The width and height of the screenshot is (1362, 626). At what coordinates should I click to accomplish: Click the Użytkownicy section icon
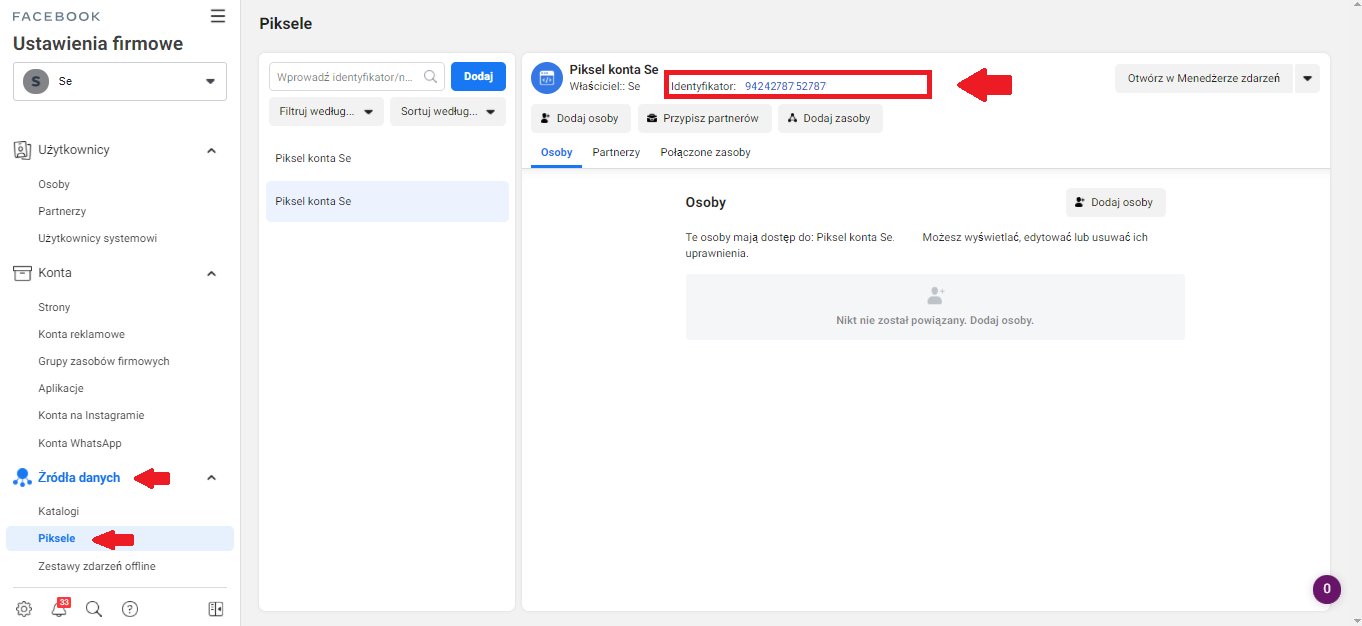point(22,150)
